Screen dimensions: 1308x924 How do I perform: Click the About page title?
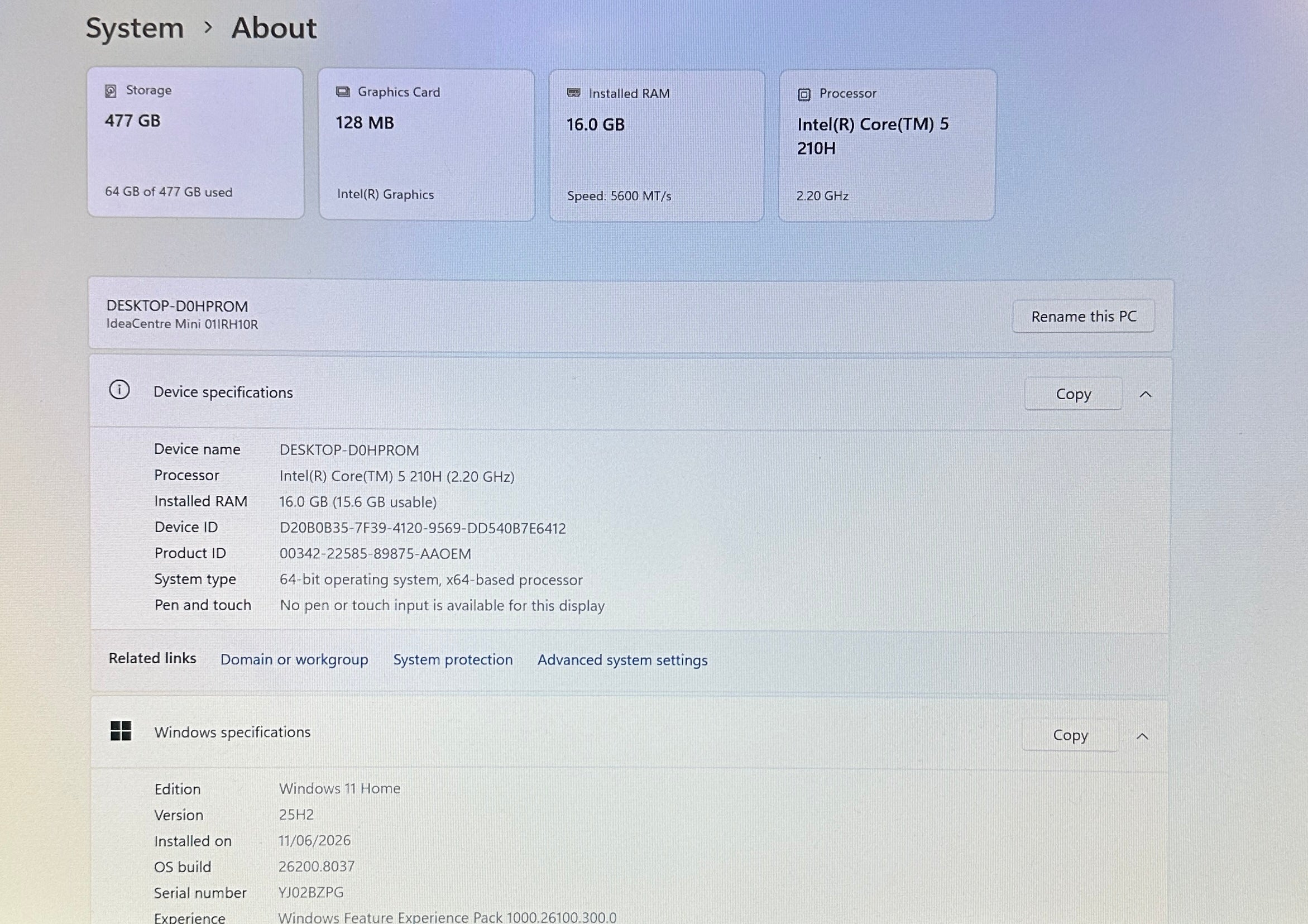(274, 28)
